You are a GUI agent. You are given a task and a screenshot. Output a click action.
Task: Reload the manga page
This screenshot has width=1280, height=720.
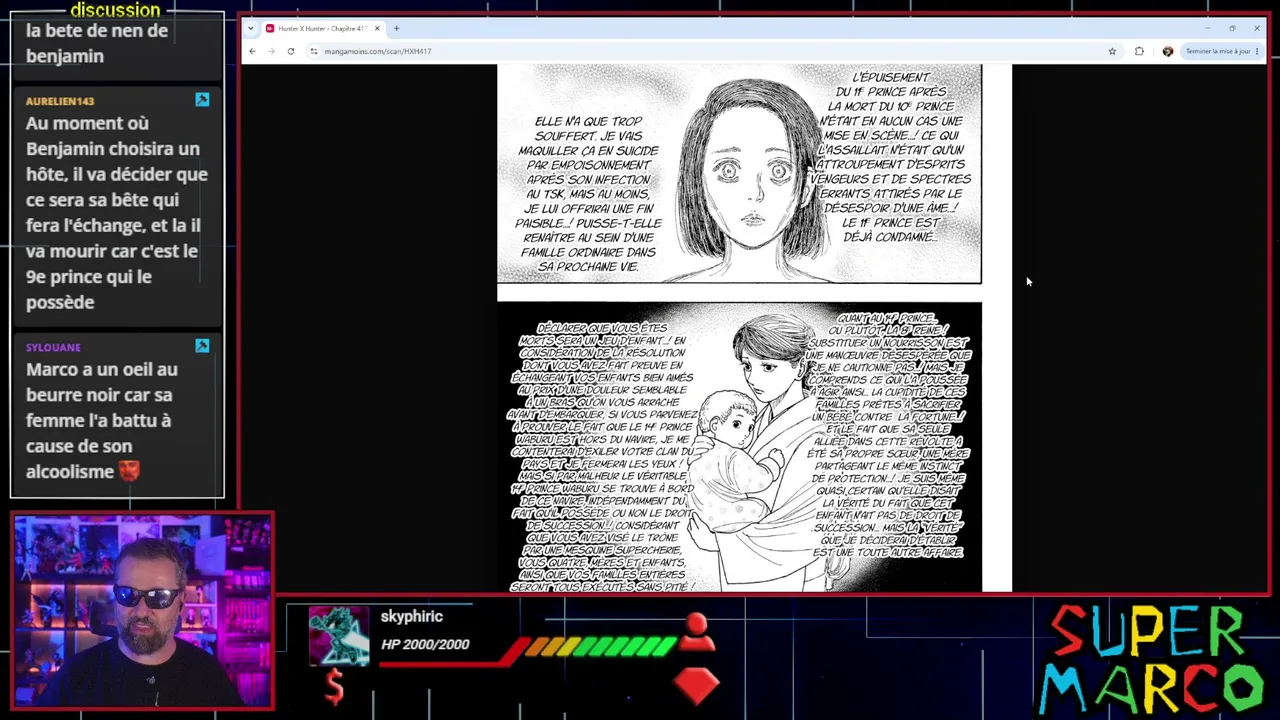pyautogui.click(x=291, y=51)
